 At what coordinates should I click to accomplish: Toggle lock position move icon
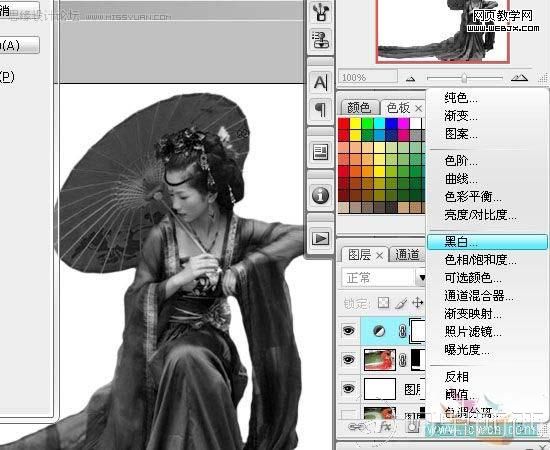tap(417, 303)
